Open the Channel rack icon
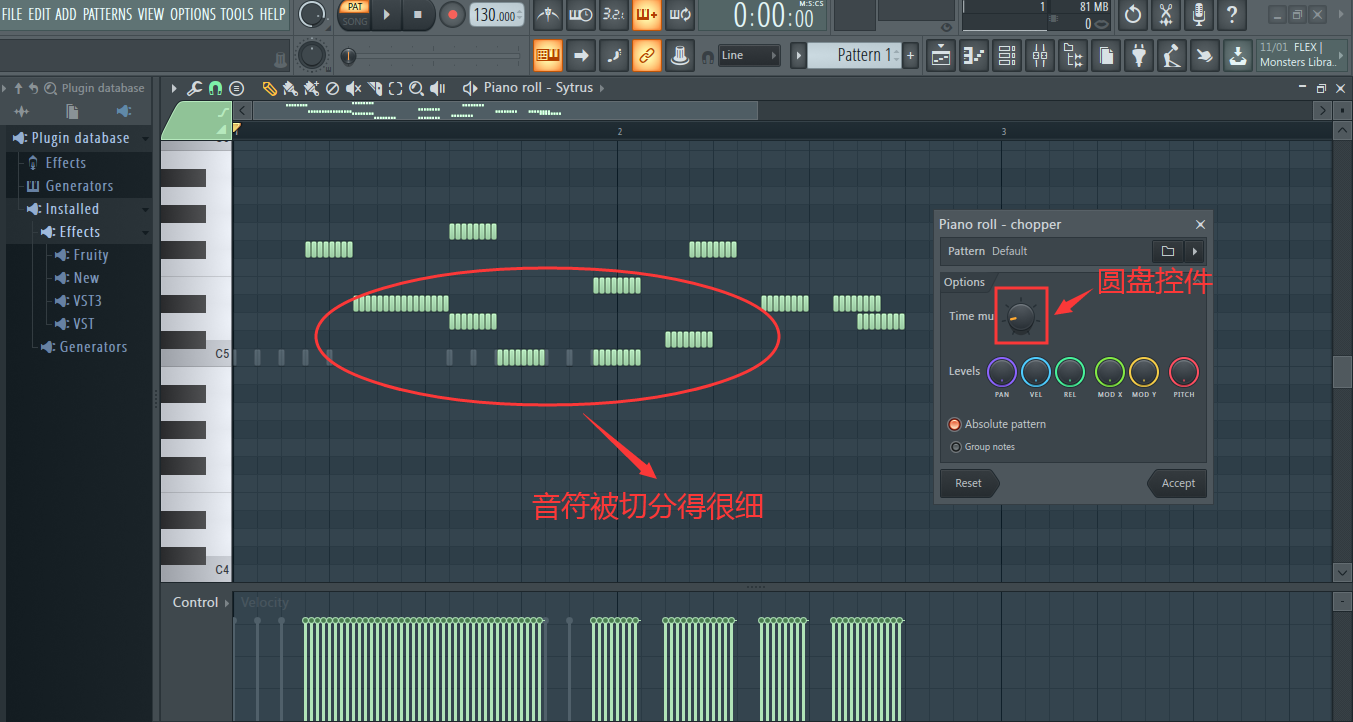1353x722 pixels. (1007, 56)
